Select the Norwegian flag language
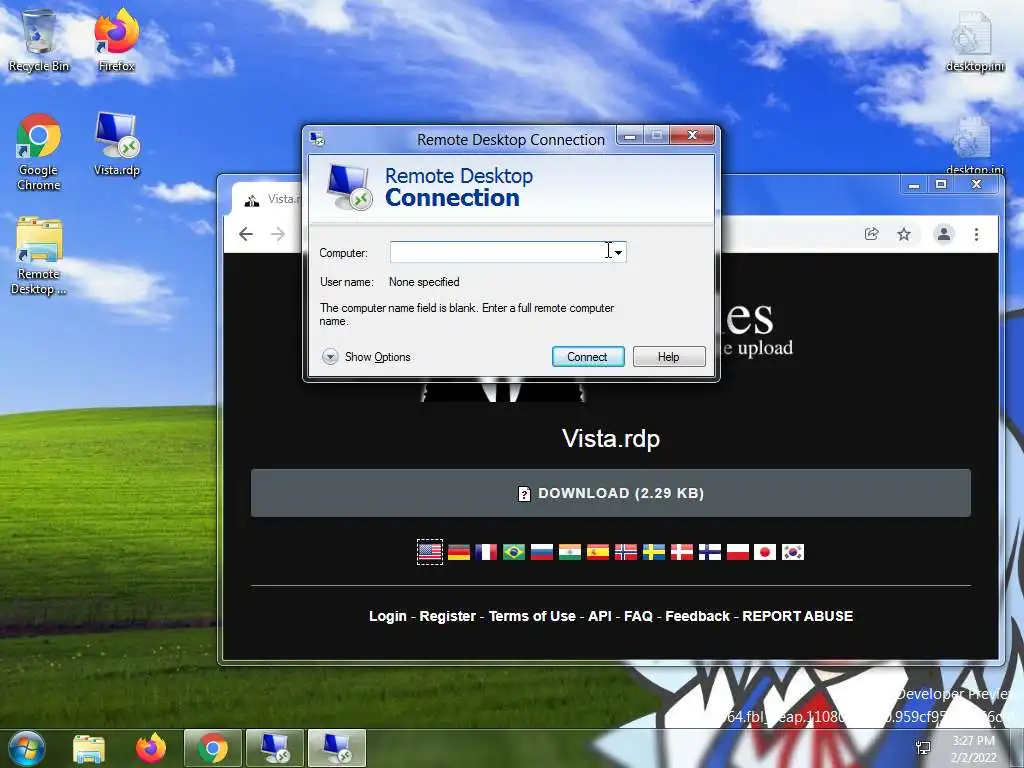 (626, 552)
